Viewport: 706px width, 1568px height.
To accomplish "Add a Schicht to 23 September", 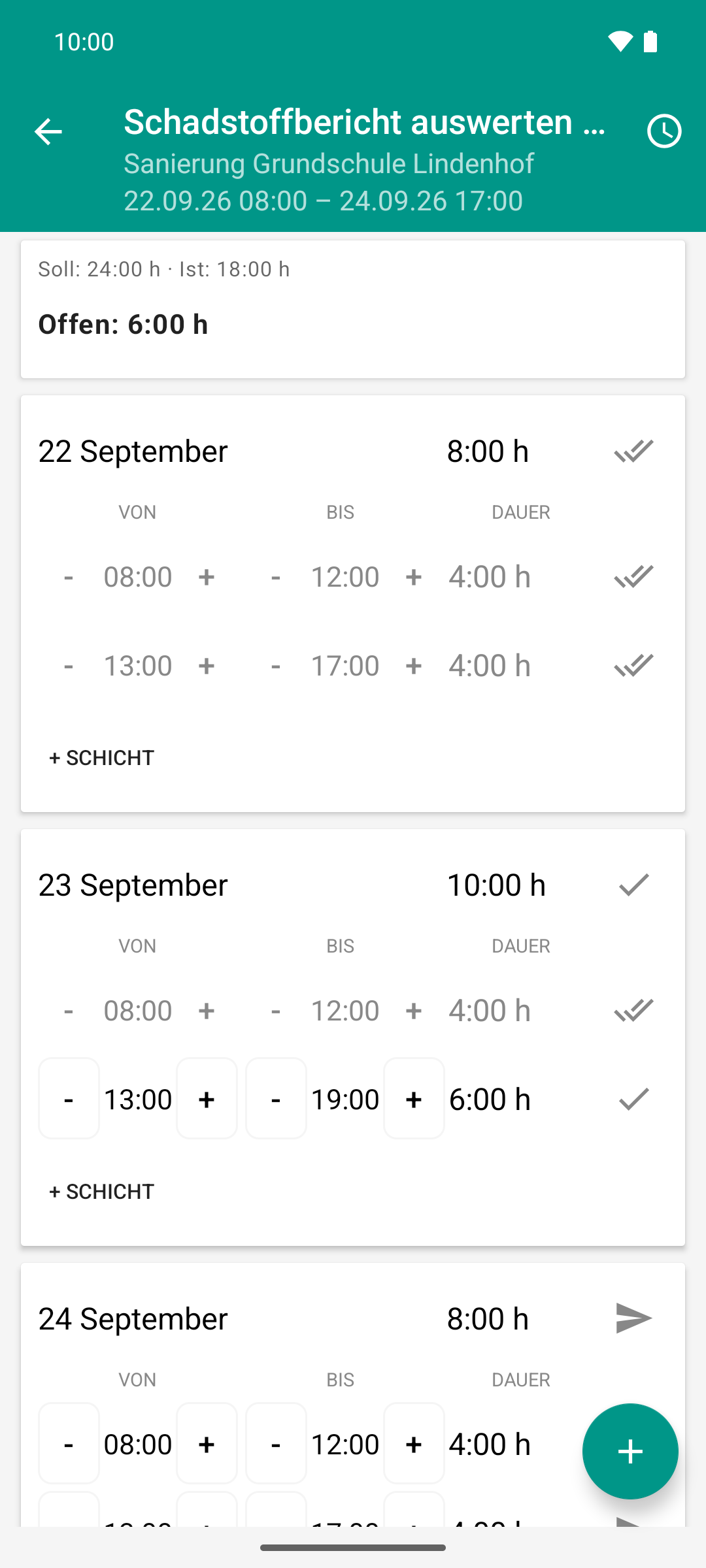I will point(101,1192).
